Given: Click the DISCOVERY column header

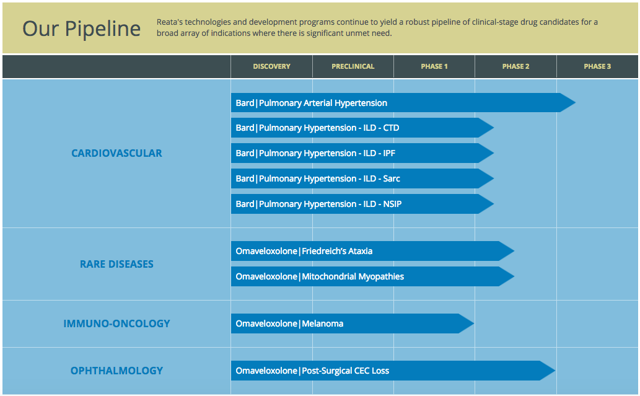Looking at the screenshot, I should pos(271,67).
